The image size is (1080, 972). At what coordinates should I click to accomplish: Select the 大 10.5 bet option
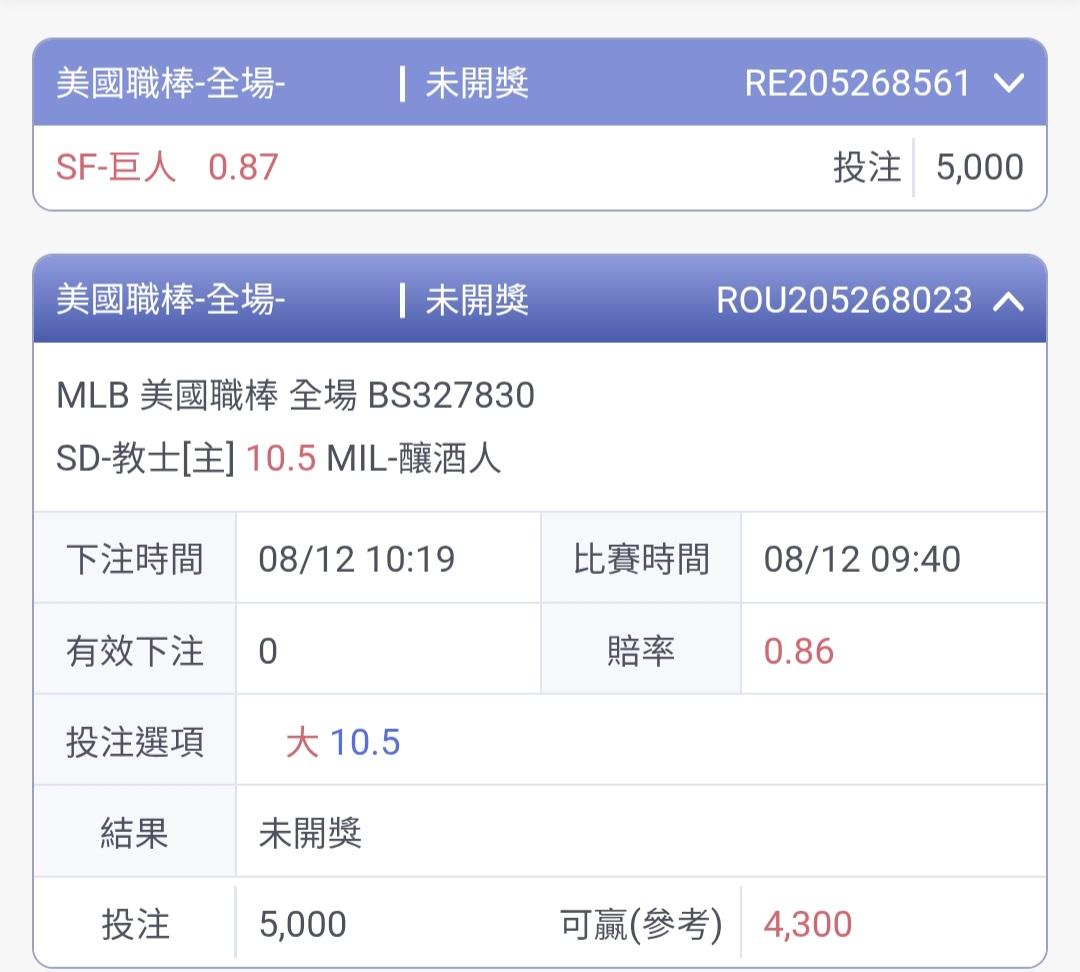coord(343,743)
